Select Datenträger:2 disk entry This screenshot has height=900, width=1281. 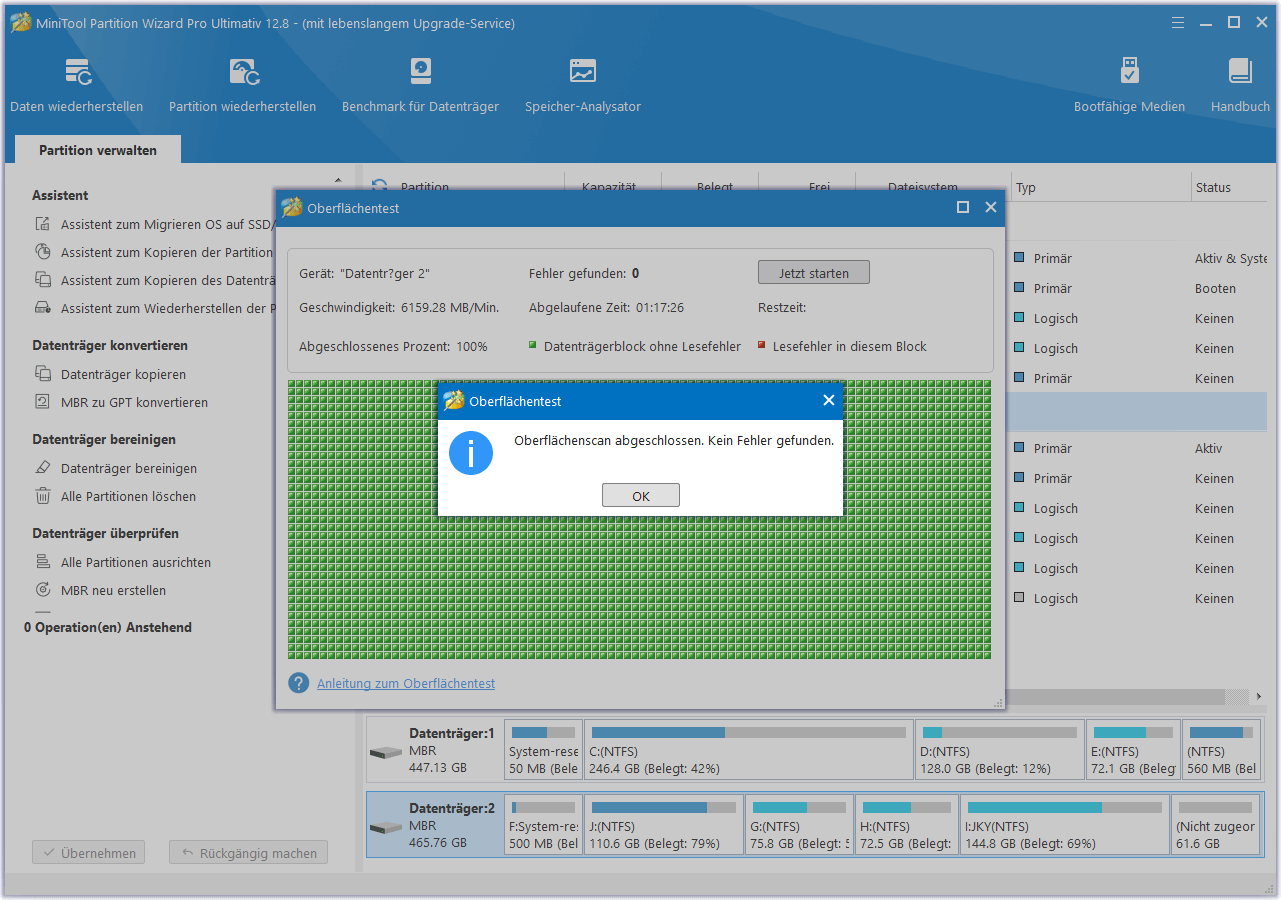(x=434, y=825)
